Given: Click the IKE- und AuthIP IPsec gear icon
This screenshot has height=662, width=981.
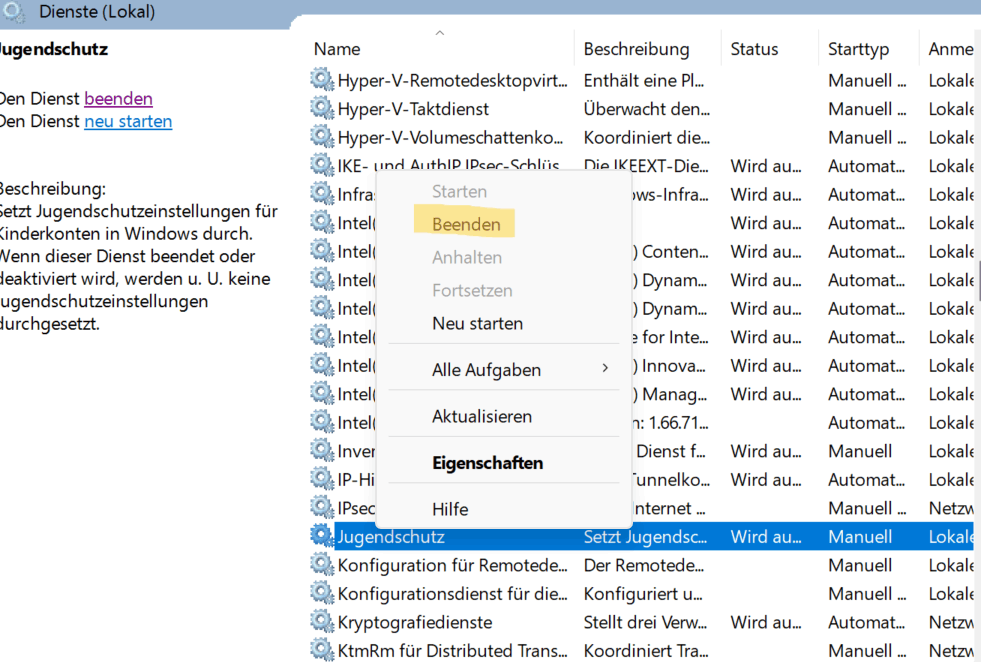Looking at the screenshot, I should (x=322, y=165).
